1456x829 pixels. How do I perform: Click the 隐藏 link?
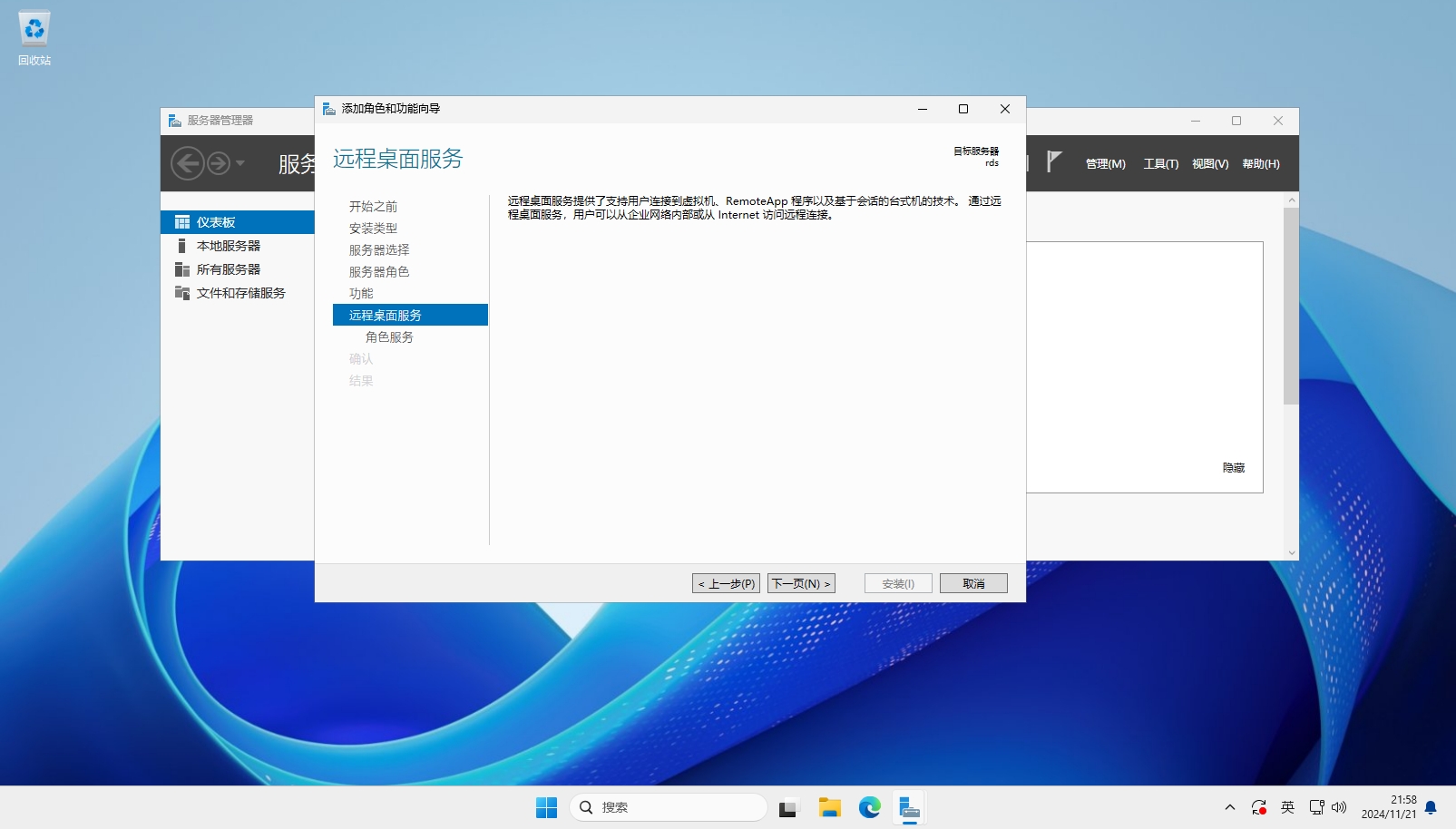(x=1233, y=468)
